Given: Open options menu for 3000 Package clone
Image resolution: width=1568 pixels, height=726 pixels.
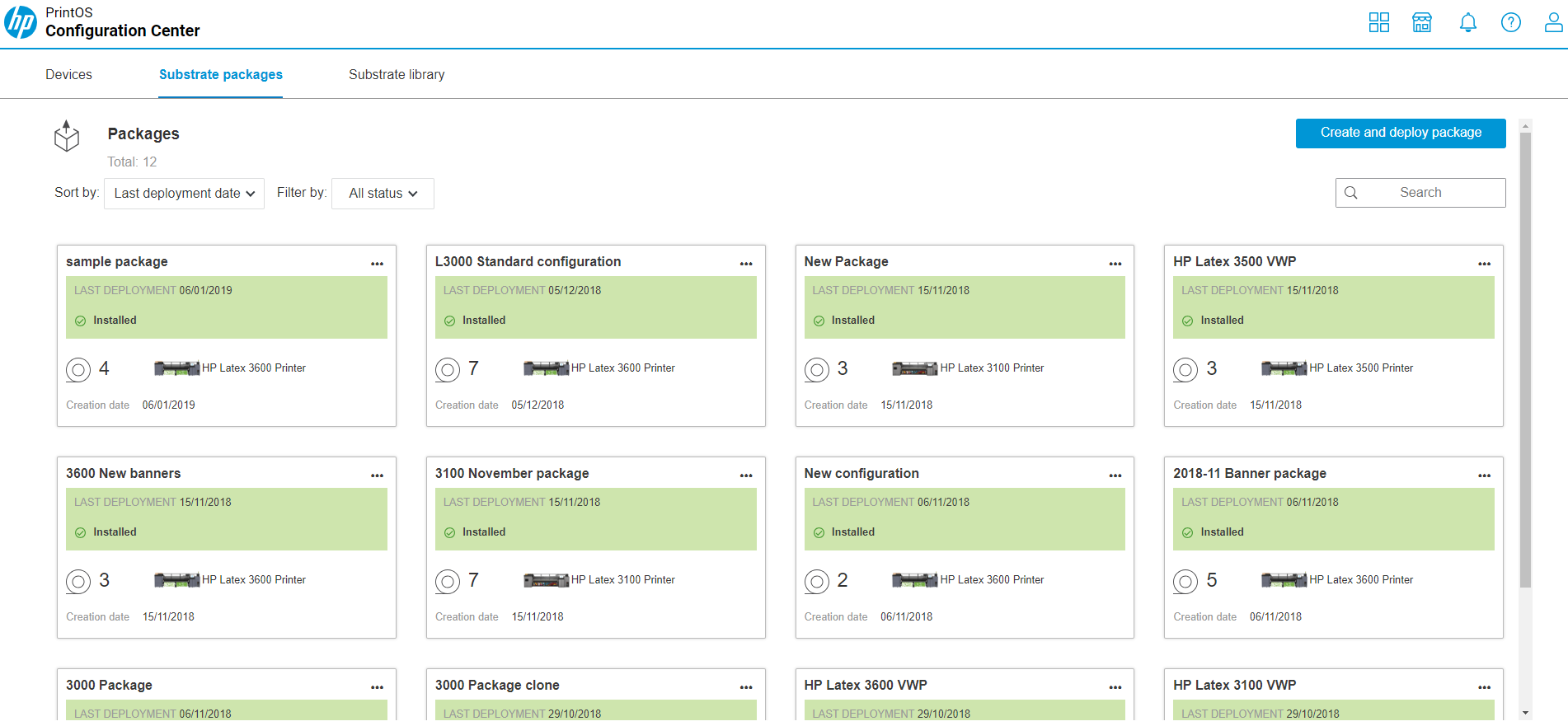Looking at the screenshot, I should click(x=746, y=687).
